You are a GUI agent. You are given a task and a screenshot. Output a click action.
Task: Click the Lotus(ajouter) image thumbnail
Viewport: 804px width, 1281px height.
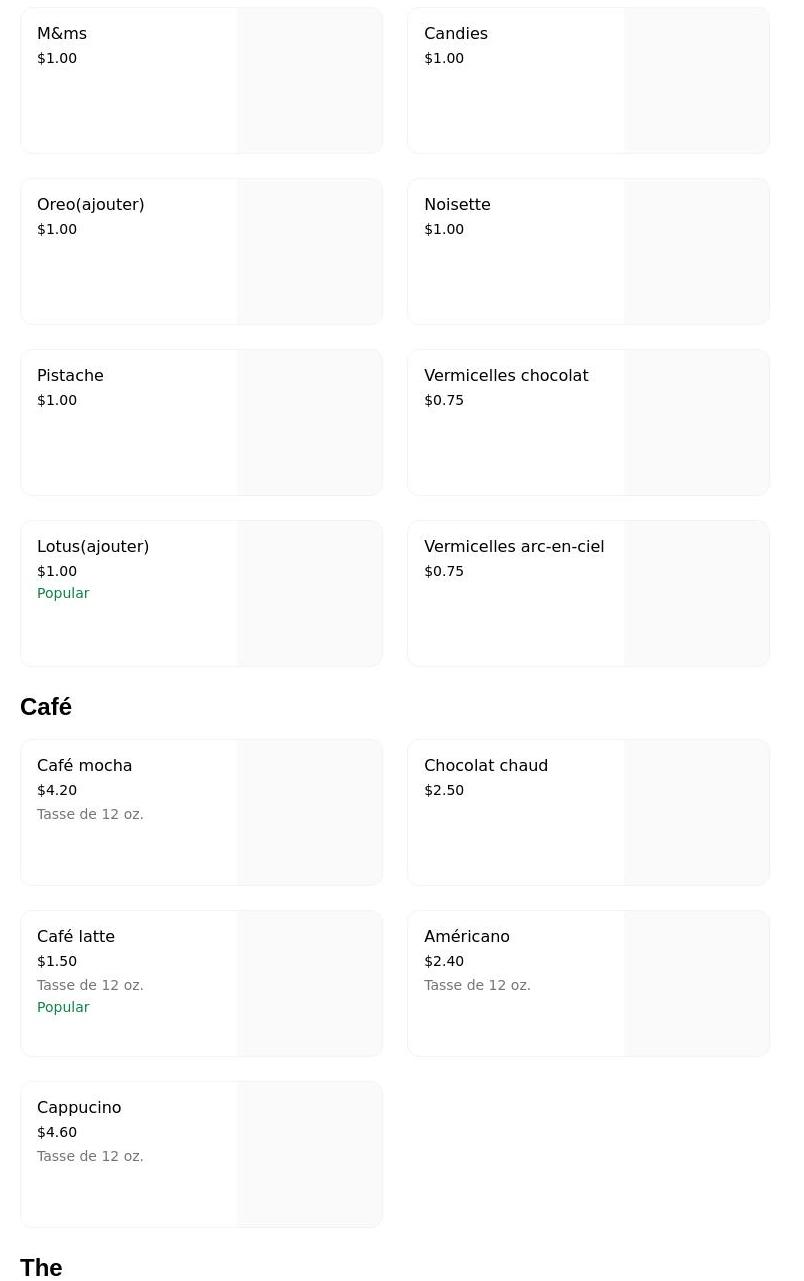coord(310,593)
